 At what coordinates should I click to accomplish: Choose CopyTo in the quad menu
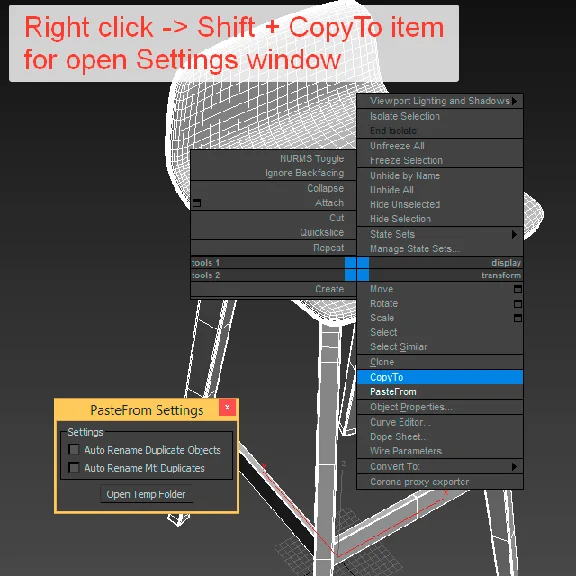click(x=440, y=377)
